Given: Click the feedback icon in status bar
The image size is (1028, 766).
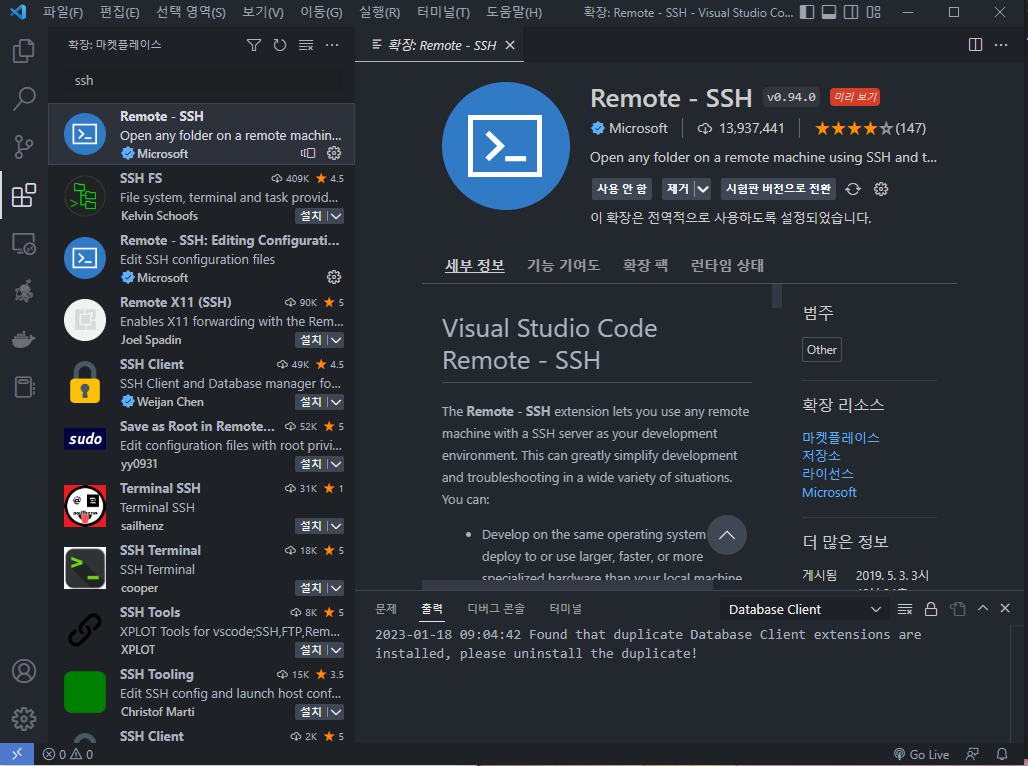Looking at the screenshot, I should (x=972, y=754).
